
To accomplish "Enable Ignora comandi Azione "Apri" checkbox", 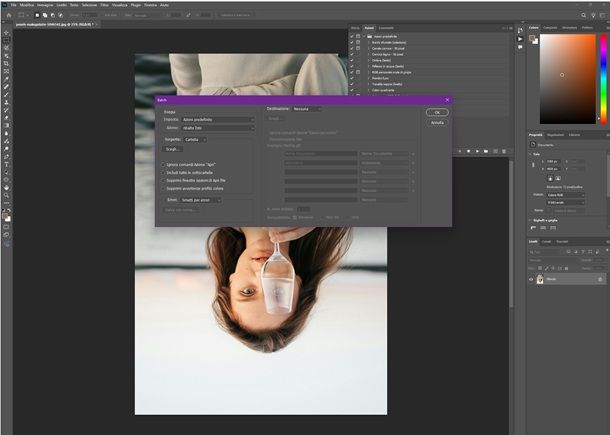I will 164,165.
